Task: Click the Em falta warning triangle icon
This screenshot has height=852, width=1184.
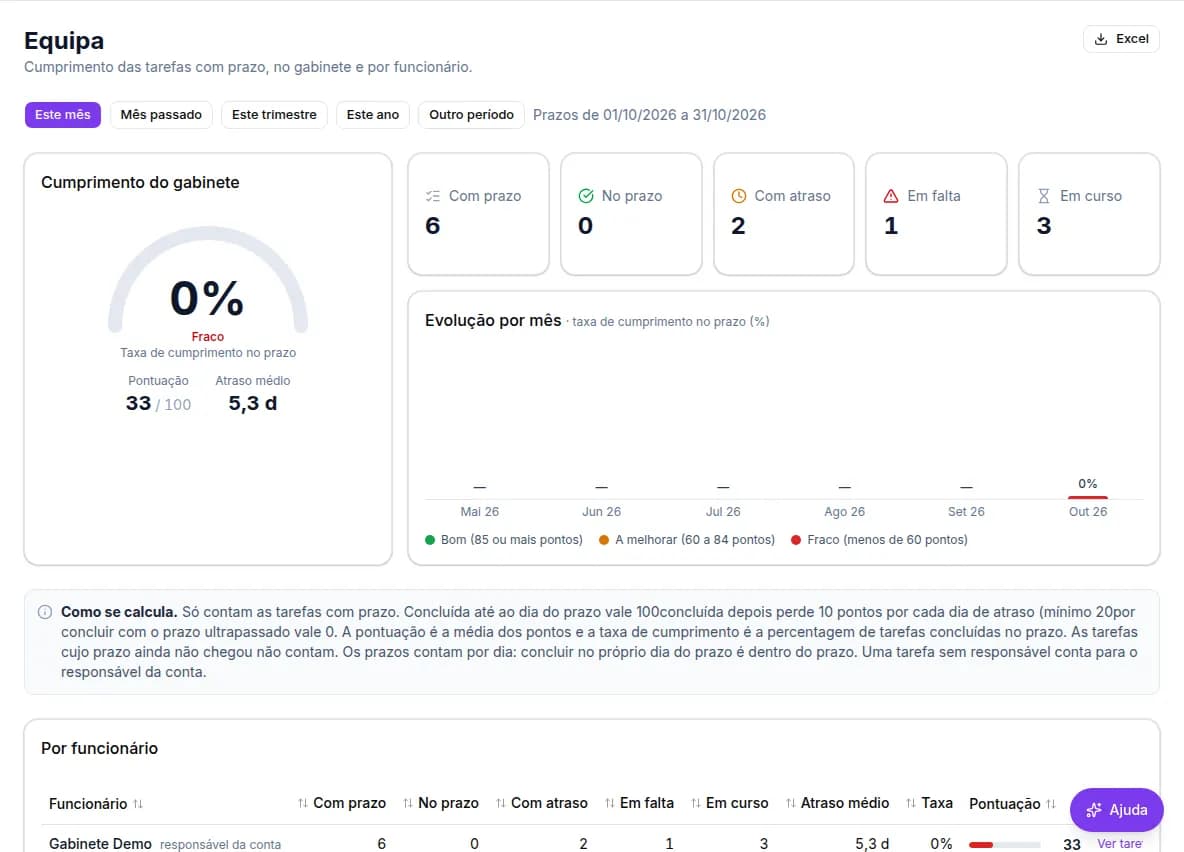Action: point(891,196)
